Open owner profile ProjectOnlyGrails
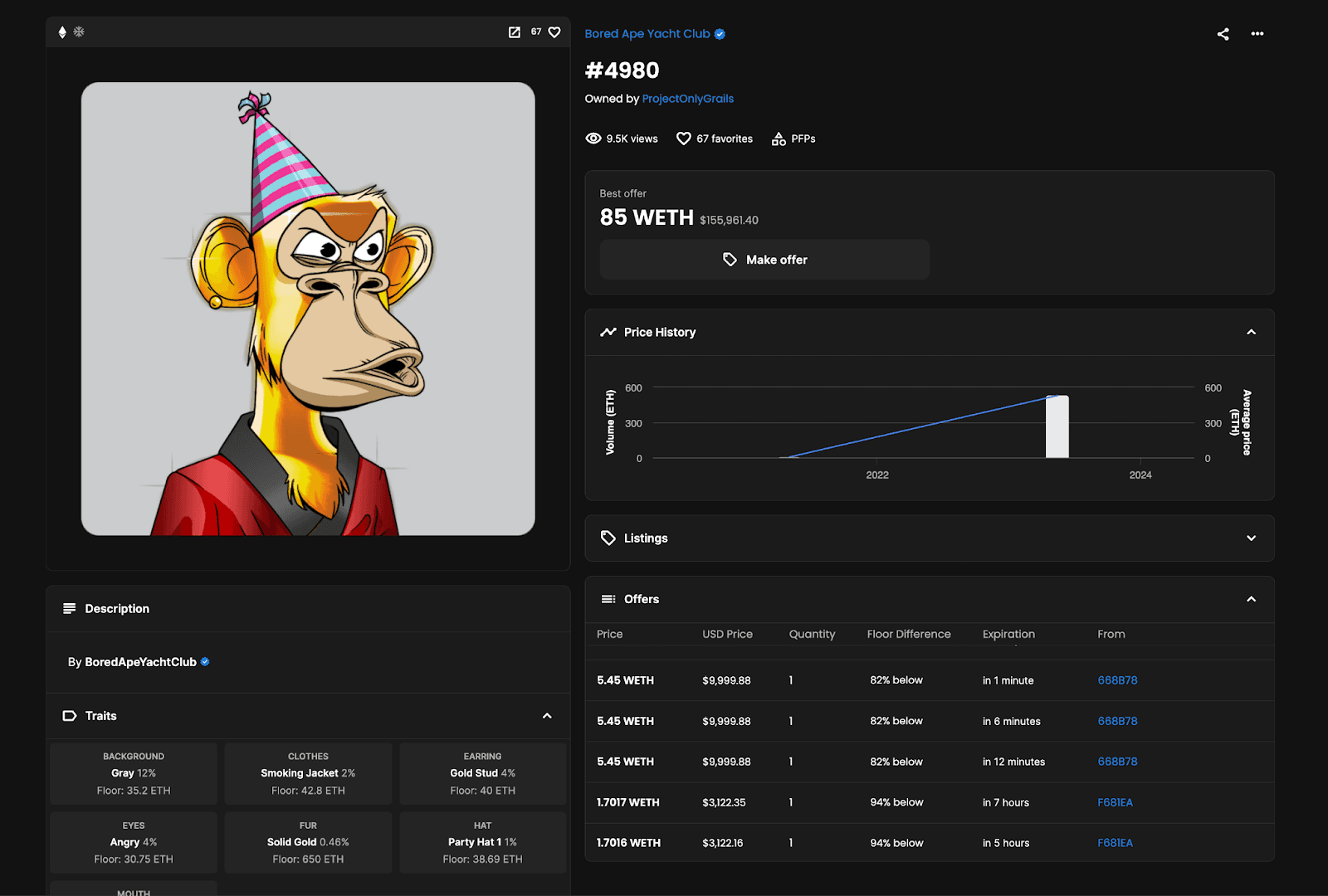Screen dimensions: 1328x896 coord(688,99)
